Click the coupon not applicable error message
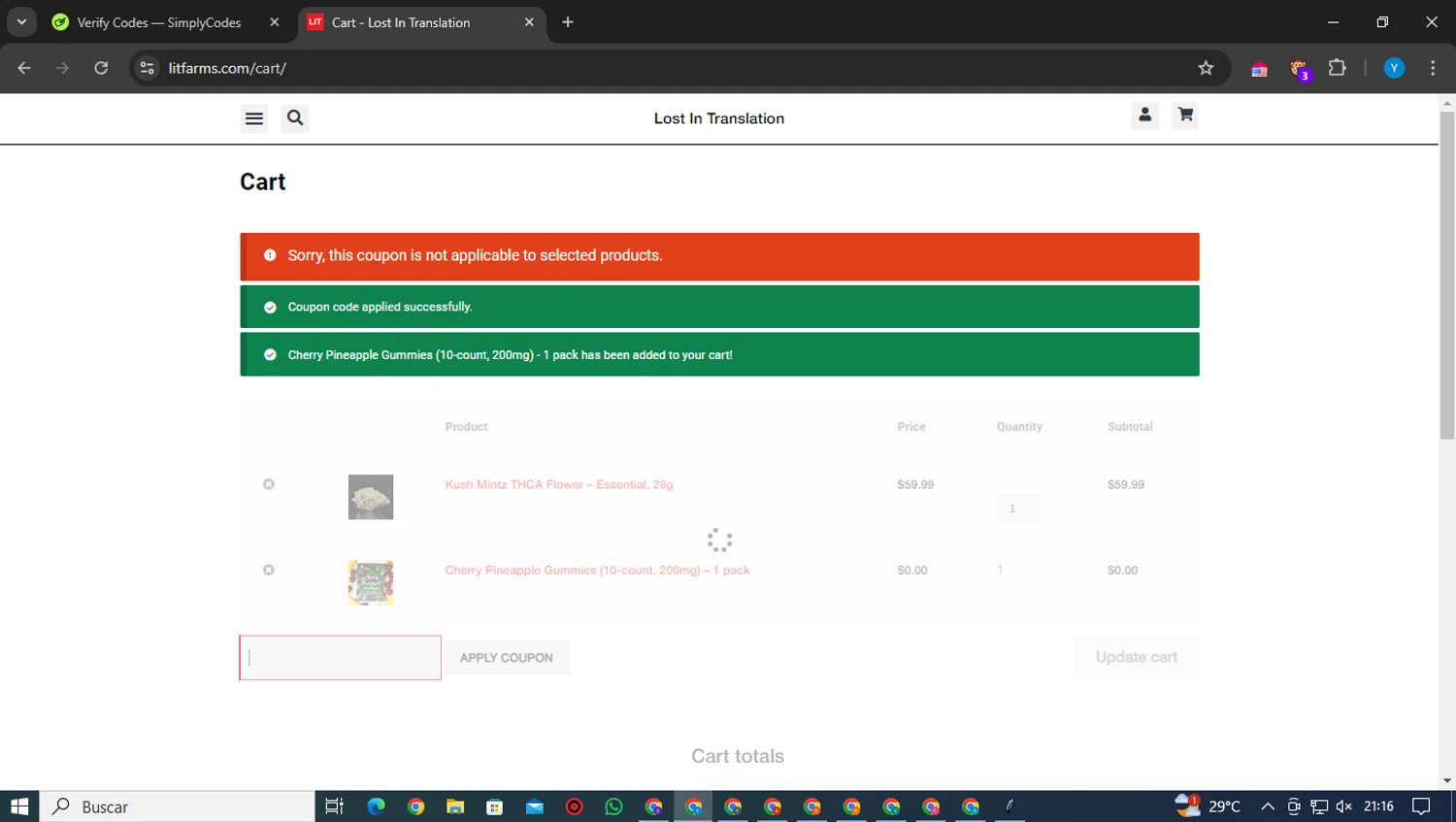Screen dimensions: 1456x822 coord(720,256)
